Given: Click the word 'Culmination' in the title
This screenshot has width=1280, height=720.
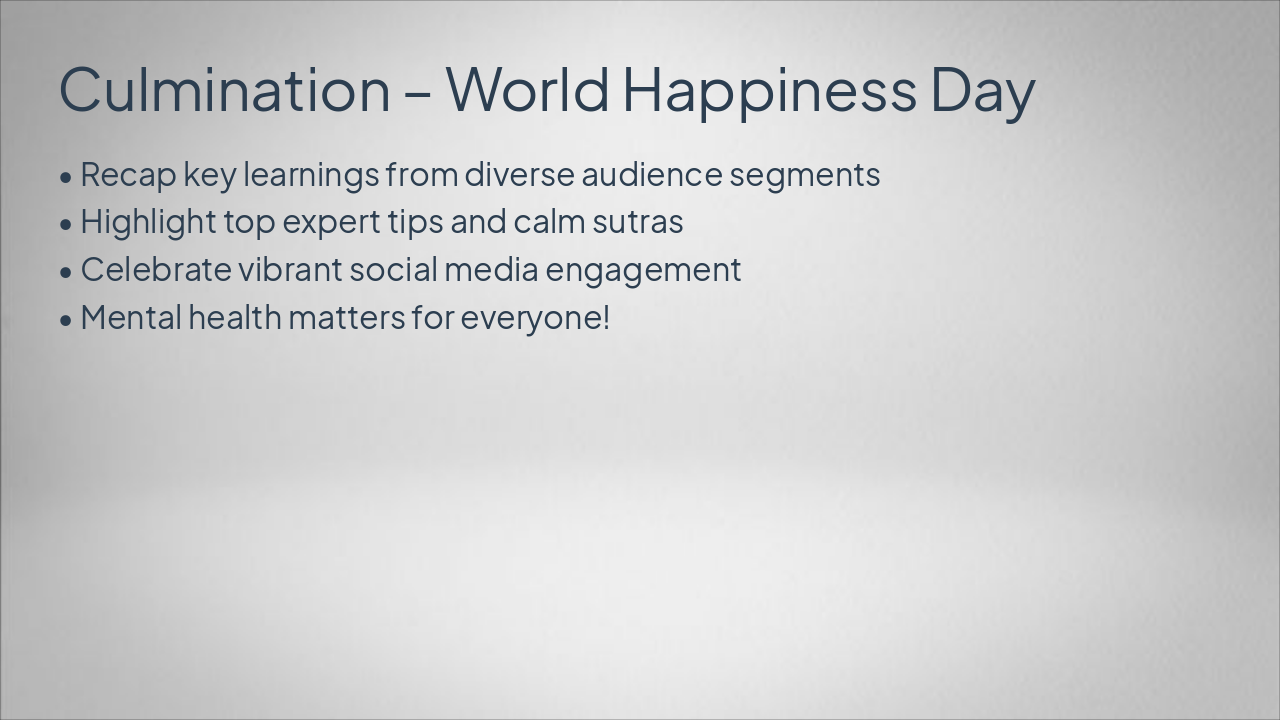Looking at the screenshot, I should pyautogui.click(x=224, y=89).
